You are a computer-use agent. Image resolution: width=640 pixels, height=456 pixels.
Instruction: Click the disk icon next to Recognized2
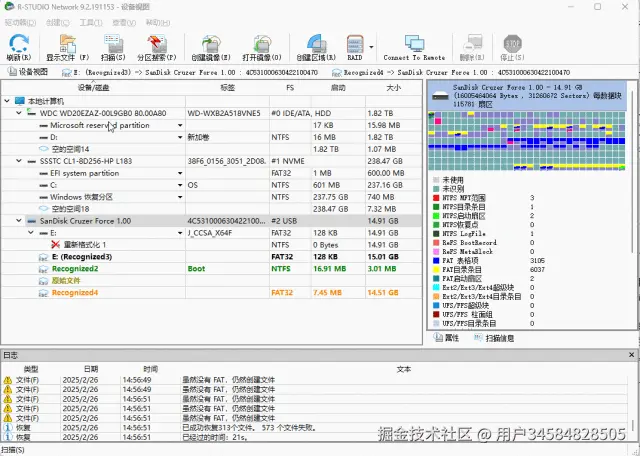pos(43,269)
